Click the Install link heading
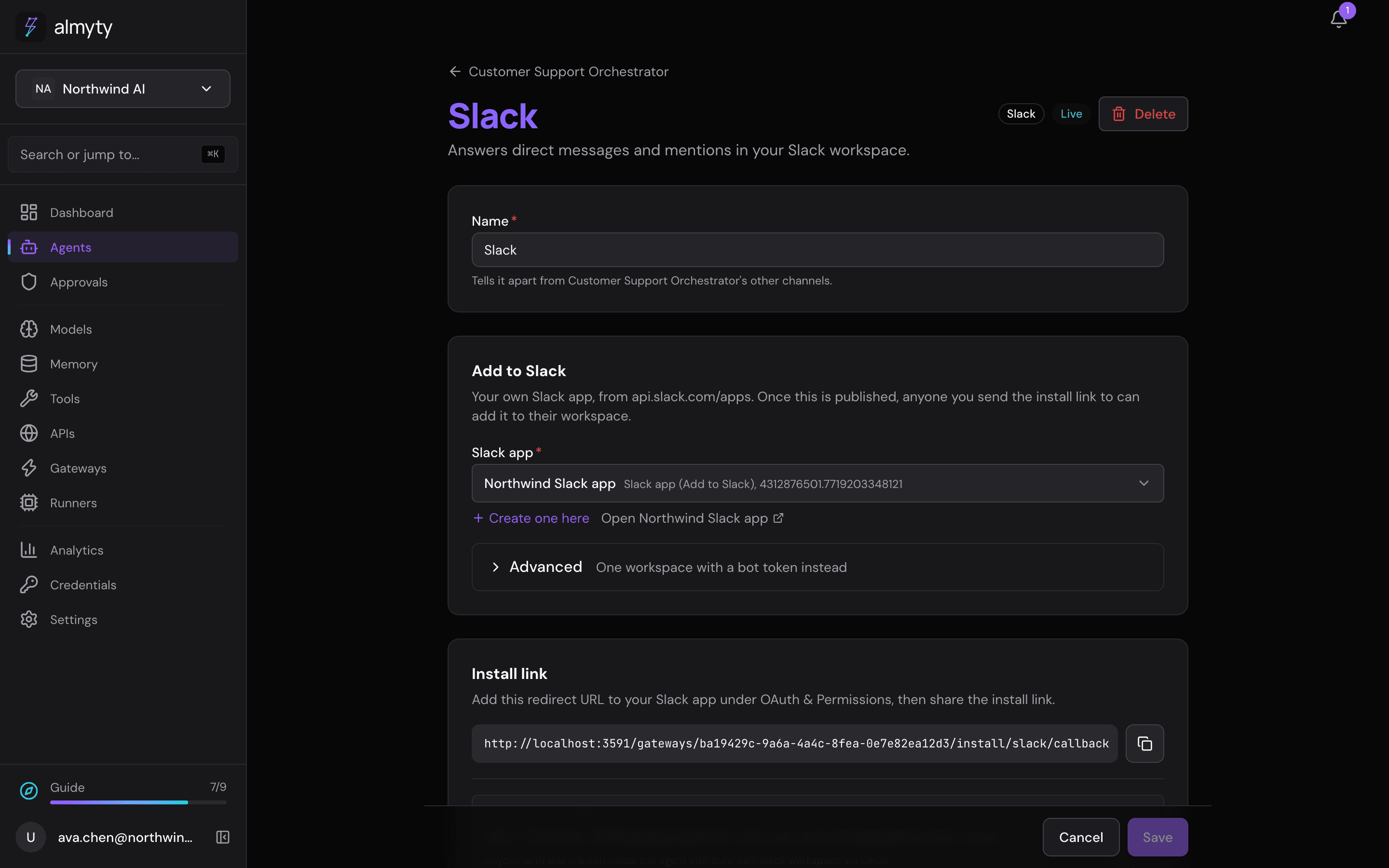This screenshot has height=868, width=1389. 509,673
